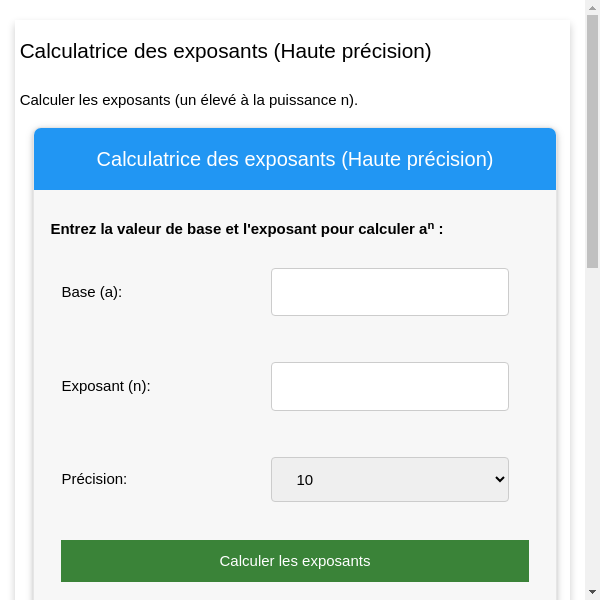This screenshot has width=600, height=600.
Task: Click the scrollbar down arrow
Action: (592, 592)
